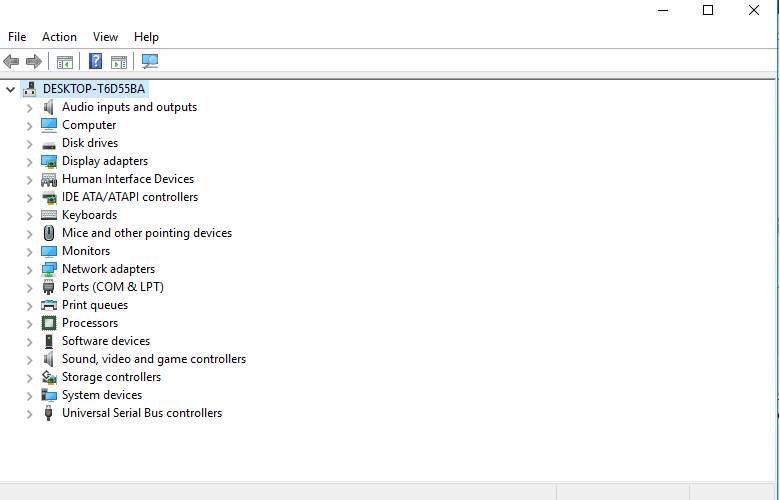Open the Action menu
This screenshot has height=500, width=780.
click(x=59, y=37)
